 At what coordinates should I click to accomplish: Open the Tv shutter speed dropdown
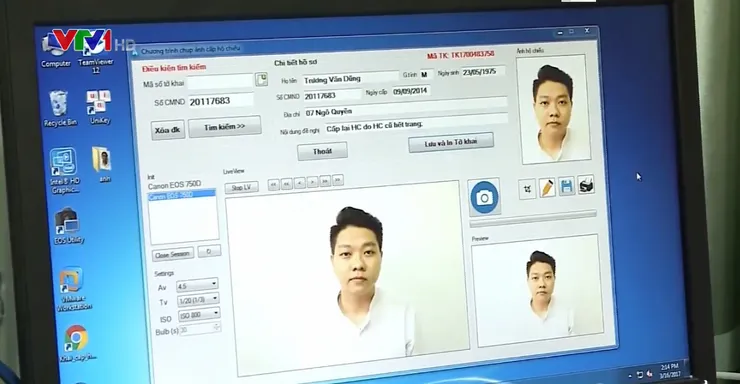(199, 300)
